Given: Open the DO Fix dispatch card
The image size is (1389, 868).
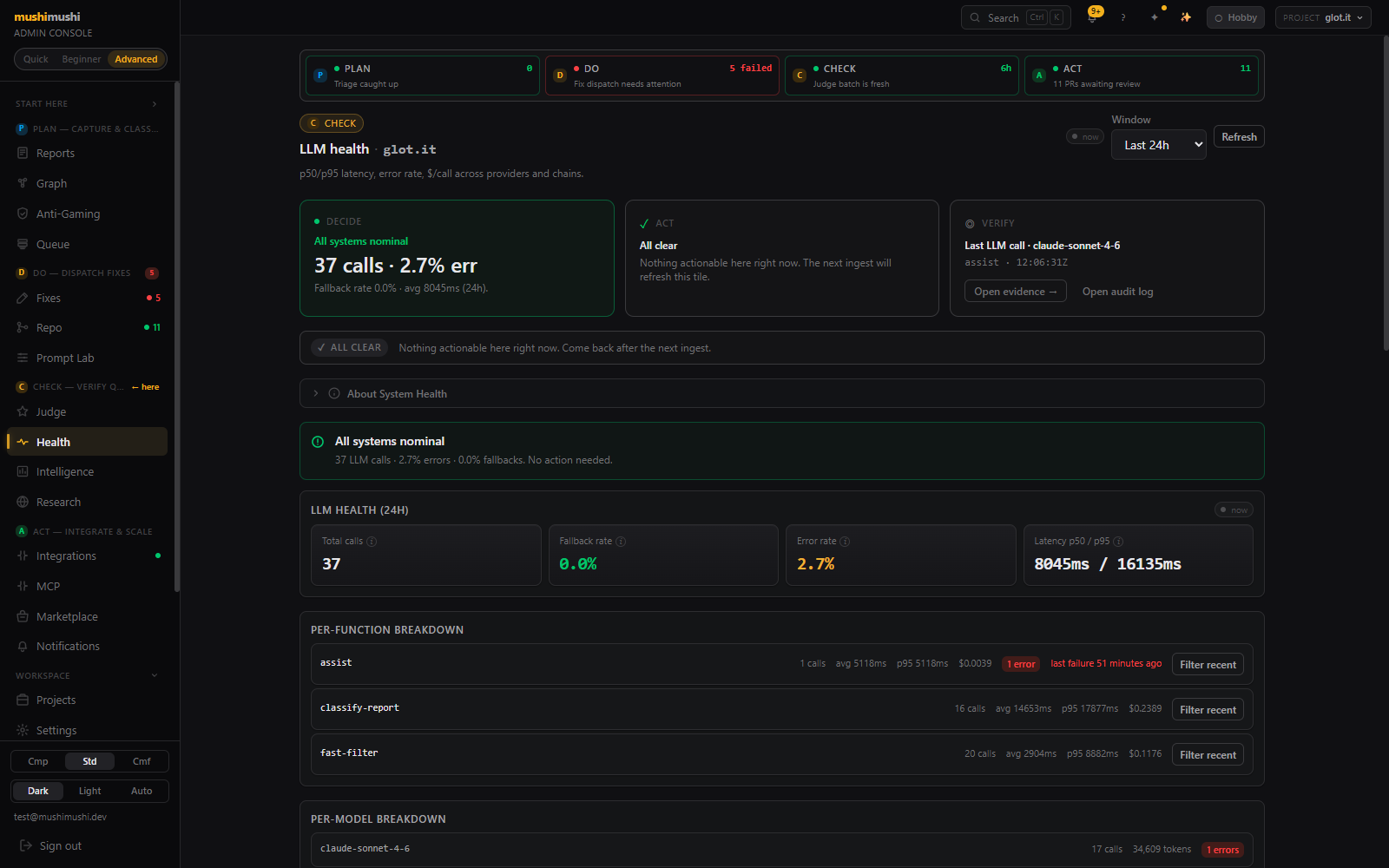Looking at the screenshot, I should pos(662,76).
